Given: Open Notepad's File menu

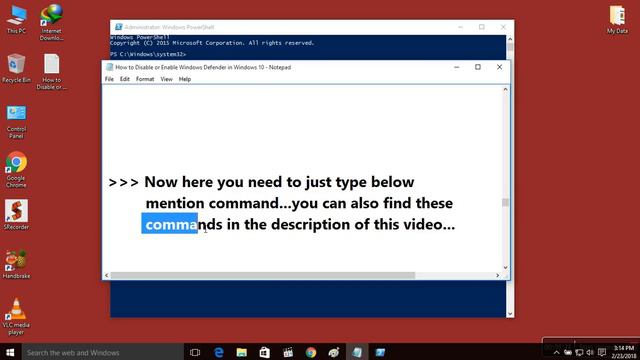Looking at the screenshot, I should pos(109,79).
